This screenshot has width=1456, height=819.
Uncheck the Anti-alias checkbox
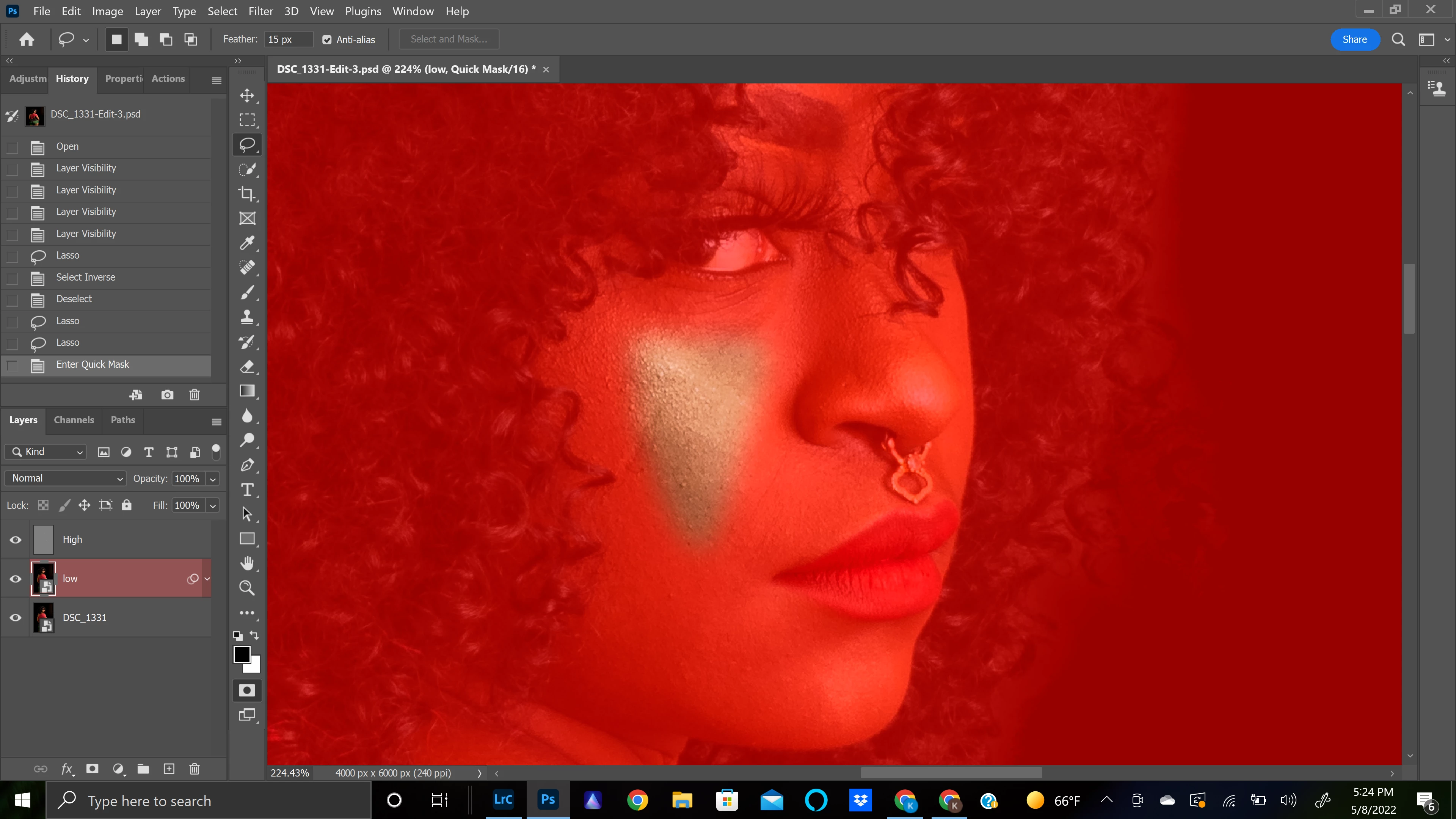(327, 39)
